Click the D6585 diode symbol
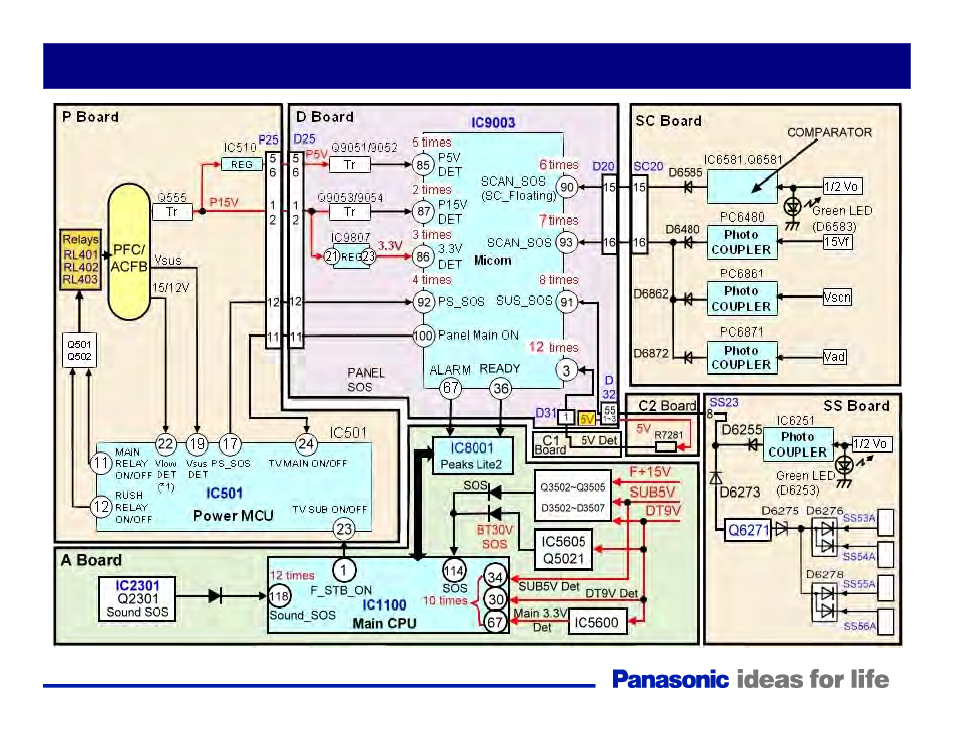Viewport: 954px width, 737px height. pyautogui.click(x=688, y=187)
